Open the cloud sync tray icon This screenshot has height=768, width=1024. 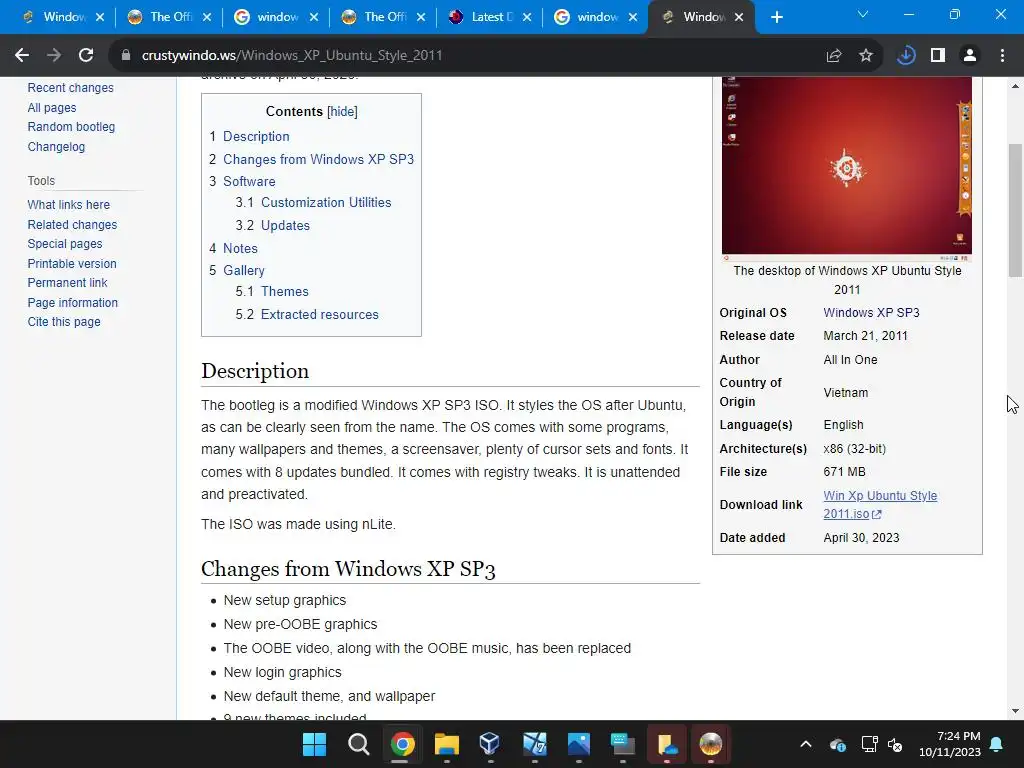click(838, 744)
